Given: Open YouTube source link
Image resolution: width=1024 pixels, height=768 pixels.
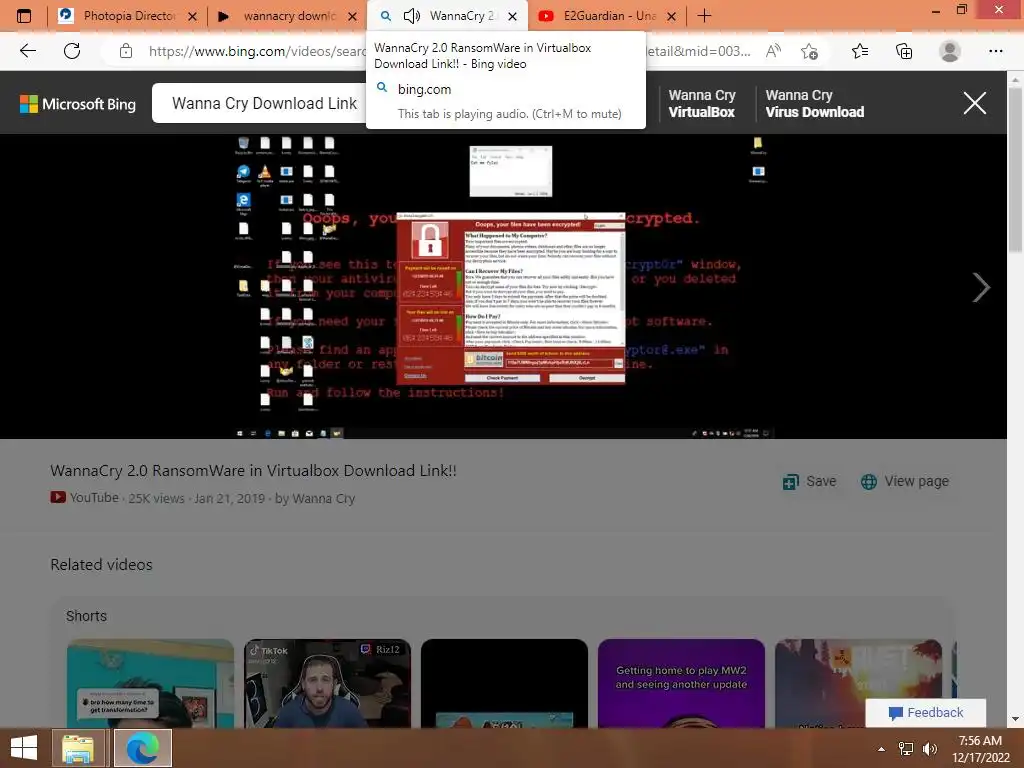Looking at the screenshot, I should point(85,498).
